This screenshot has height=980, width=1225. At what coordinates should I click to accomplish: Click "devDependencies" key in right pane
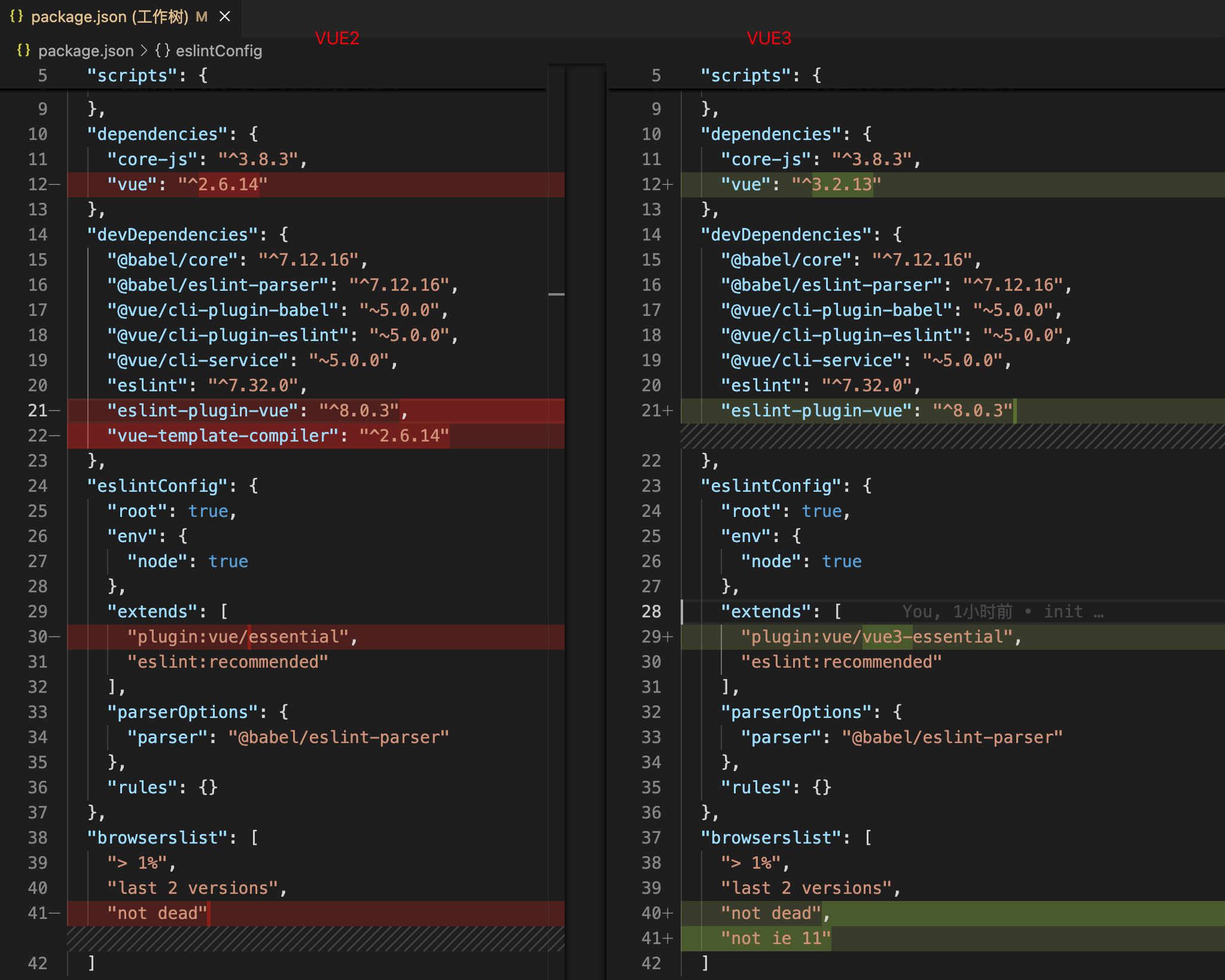click(786, 235)
